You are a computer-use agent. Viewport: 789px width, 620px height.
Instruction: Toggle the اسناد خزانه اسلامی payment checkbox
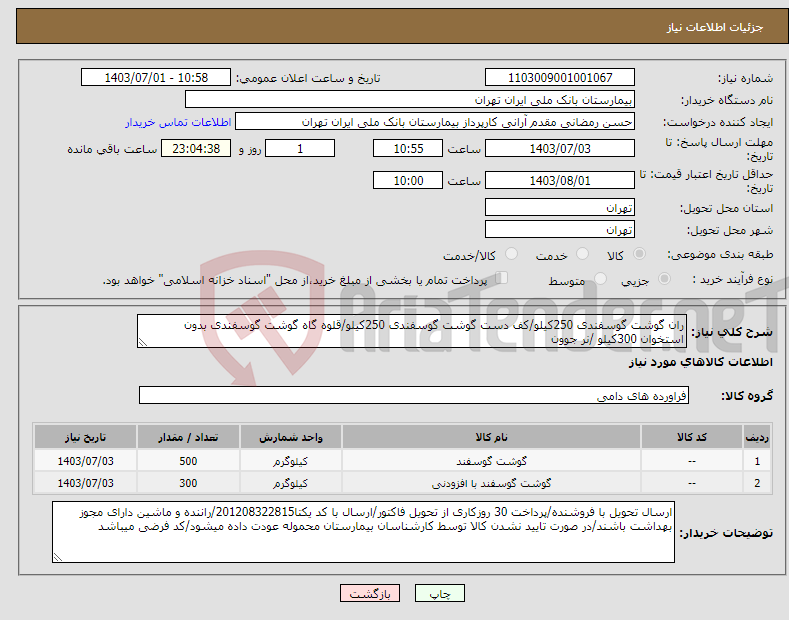point(502,277)
